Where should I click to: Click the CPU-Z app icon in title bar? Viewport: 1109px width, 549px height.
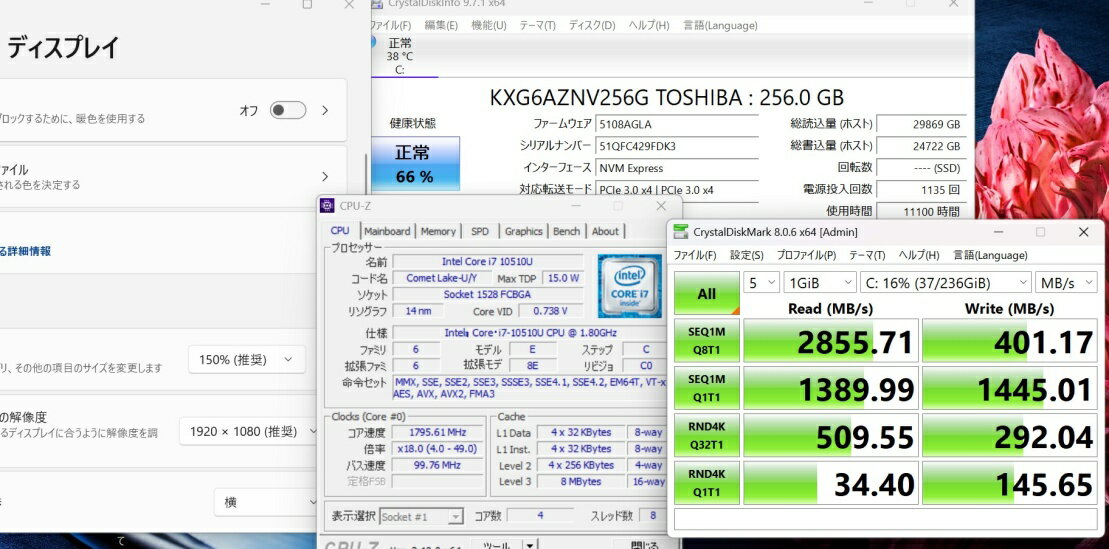(x=327, y=206)
